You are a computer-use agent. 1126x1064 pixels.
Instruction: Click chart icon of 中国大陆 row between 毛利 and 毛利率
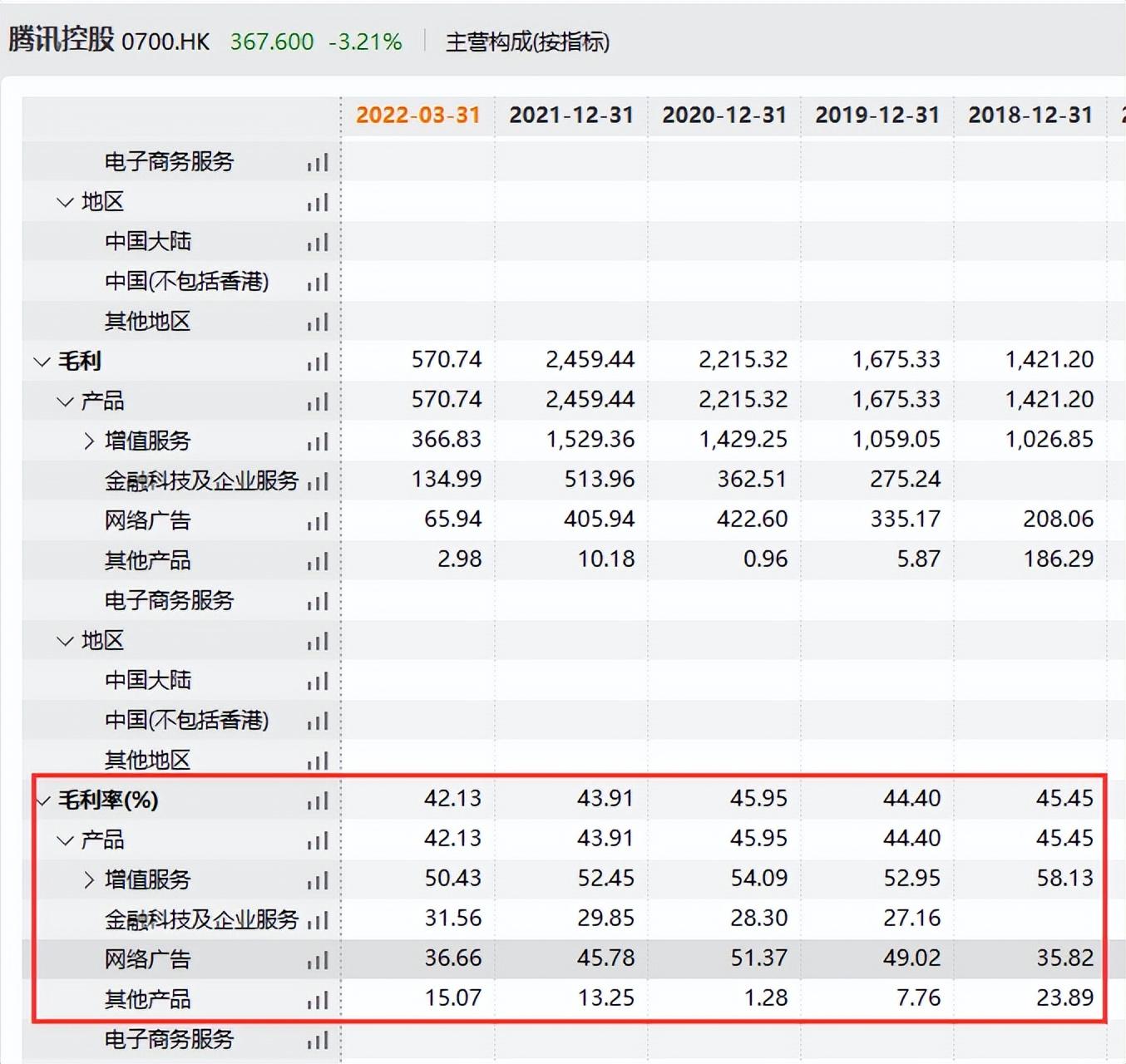318,681
